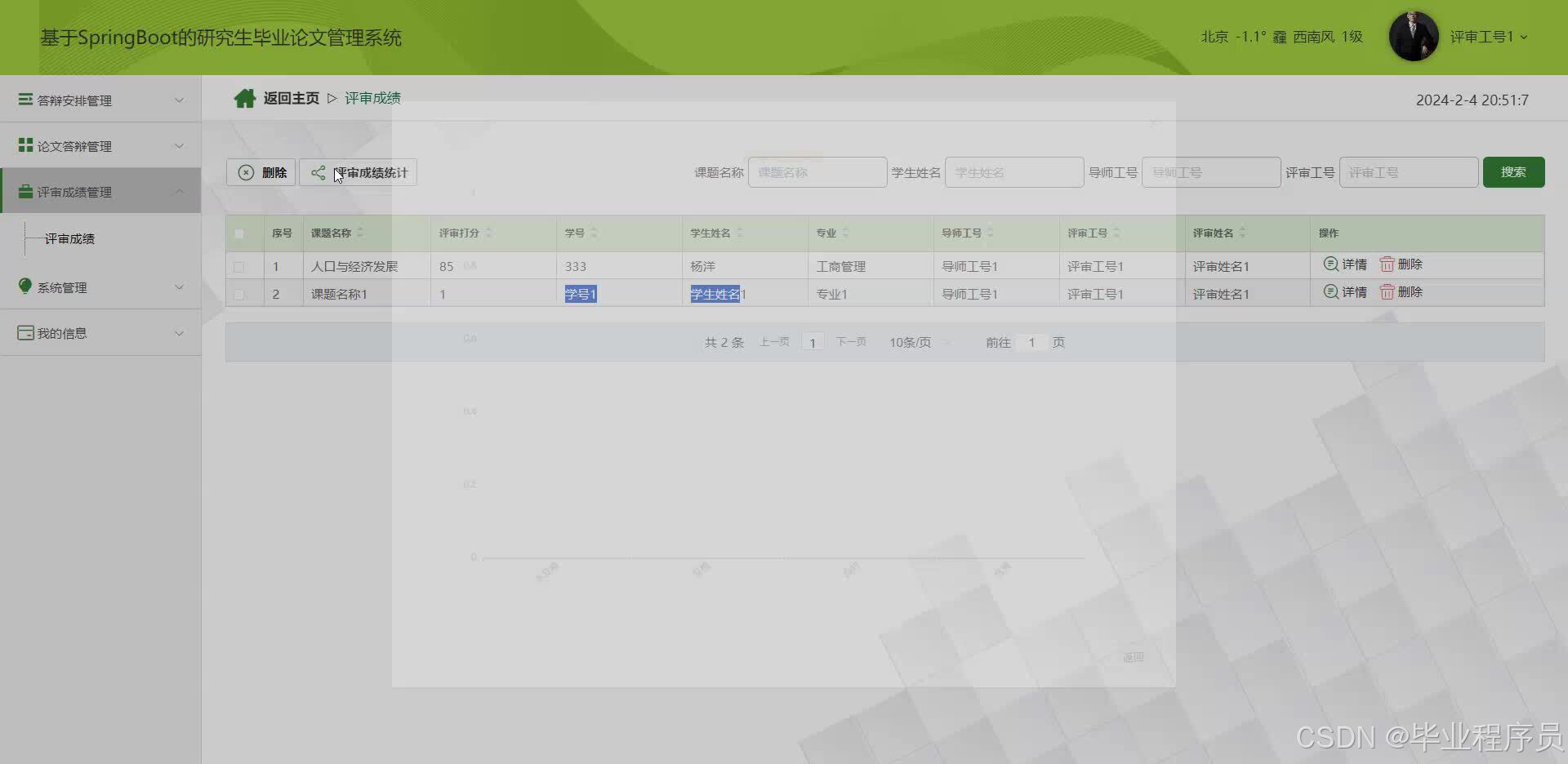Viewport: 1568px width, 764px height.
Task: Expand the 我的信息 menu chevron
Action: 179,333
